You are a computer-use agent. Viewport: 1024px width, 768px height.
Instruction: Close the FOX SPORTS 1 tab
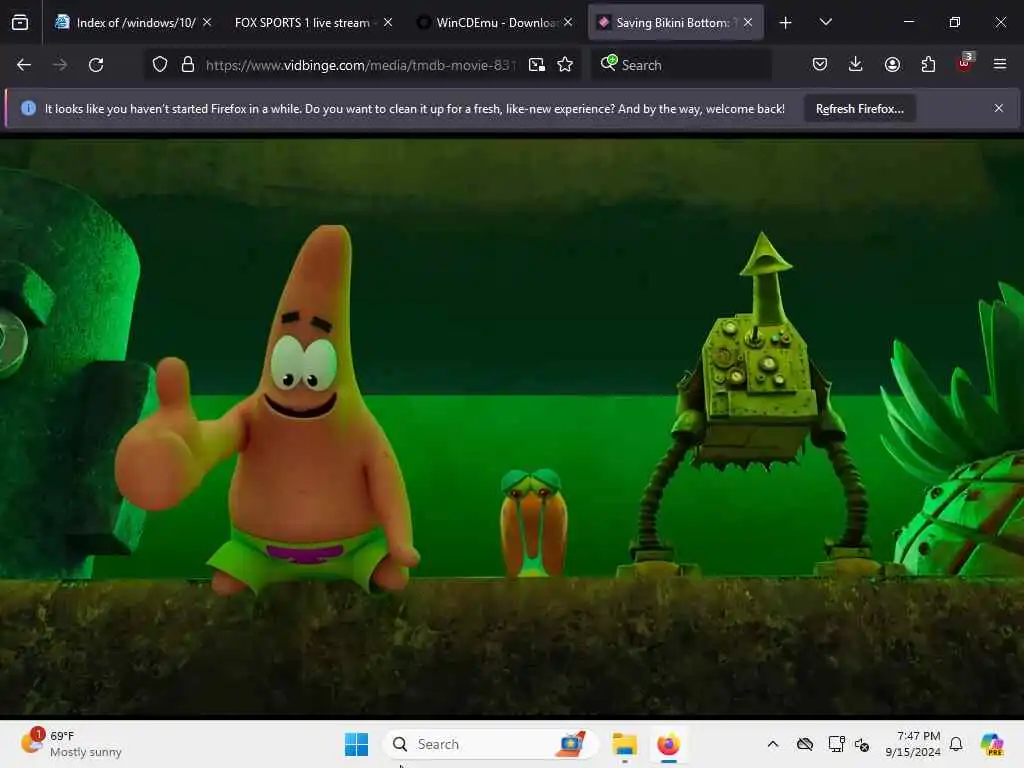[x=388, y=22]
